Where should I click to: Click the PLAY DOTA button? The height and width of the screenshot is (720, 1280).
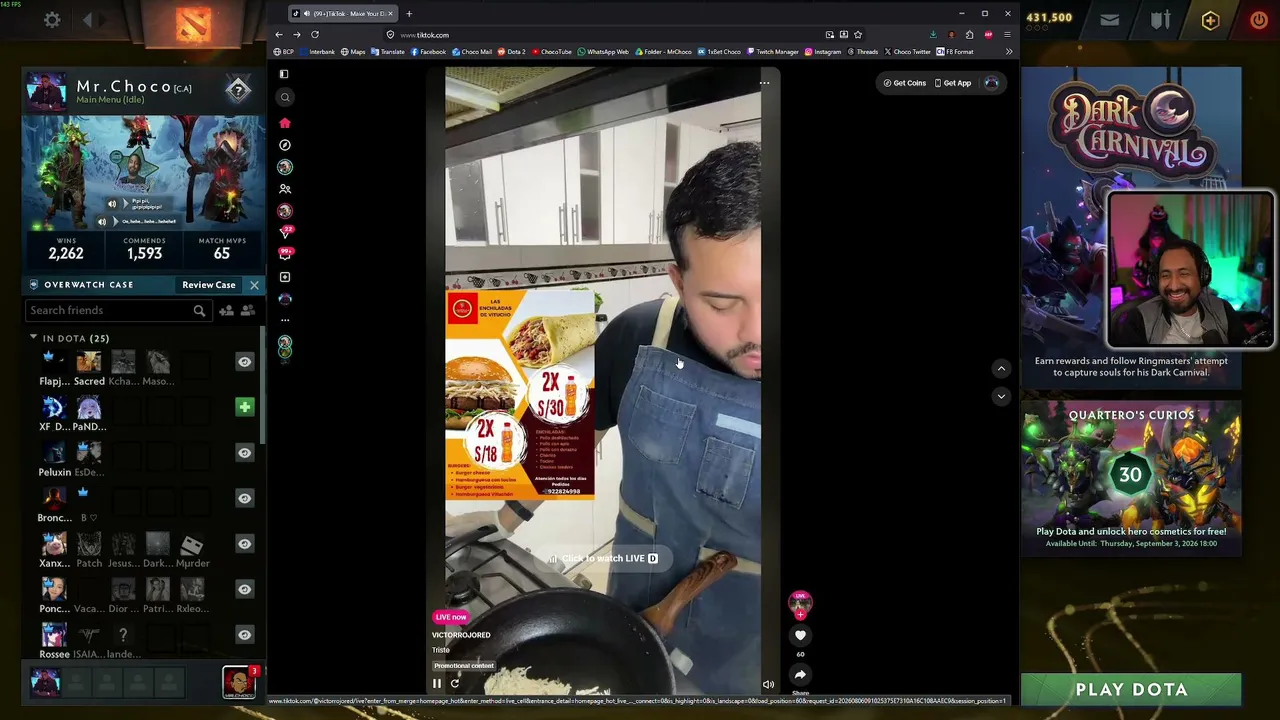(x=1131, y=689)
